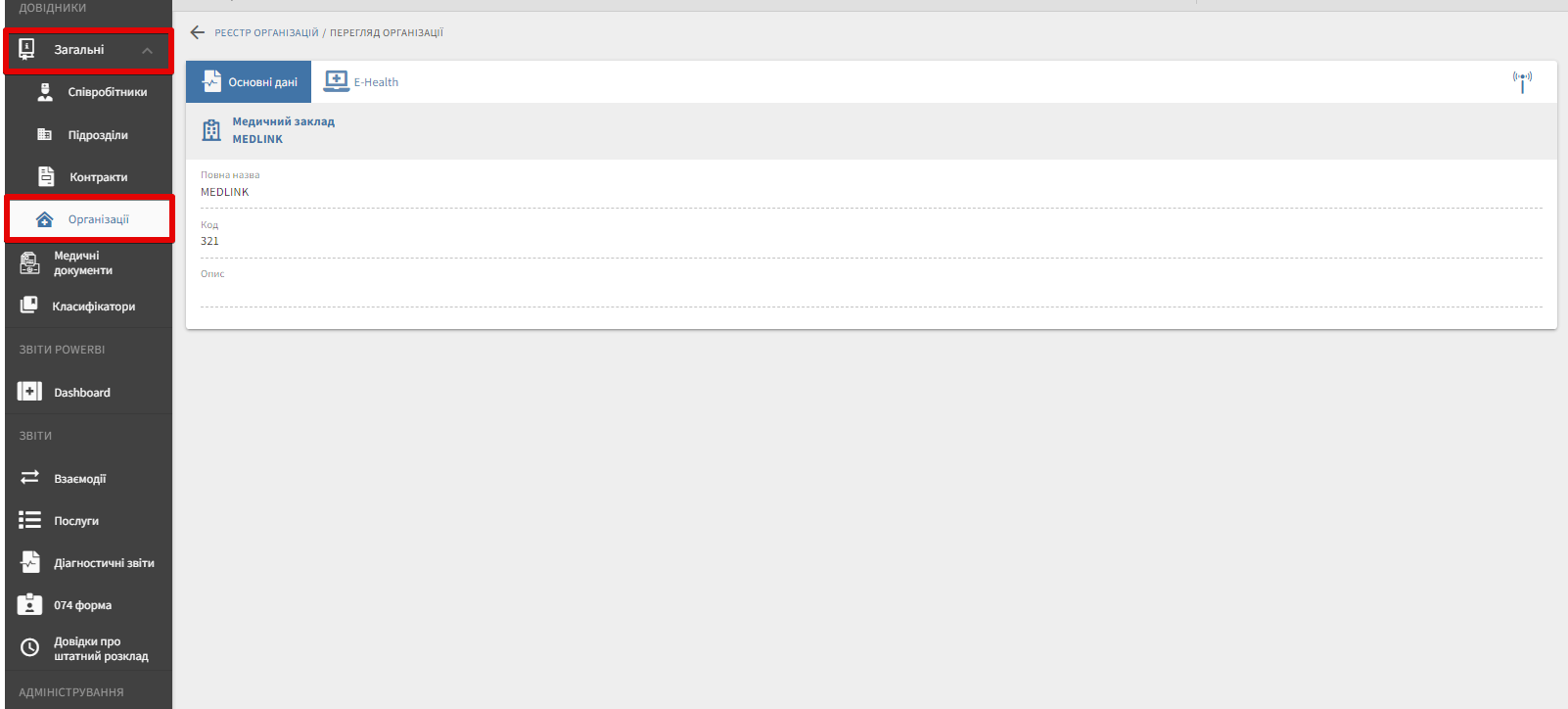Expand the Класифікатори menu

(x=93, y=307)
